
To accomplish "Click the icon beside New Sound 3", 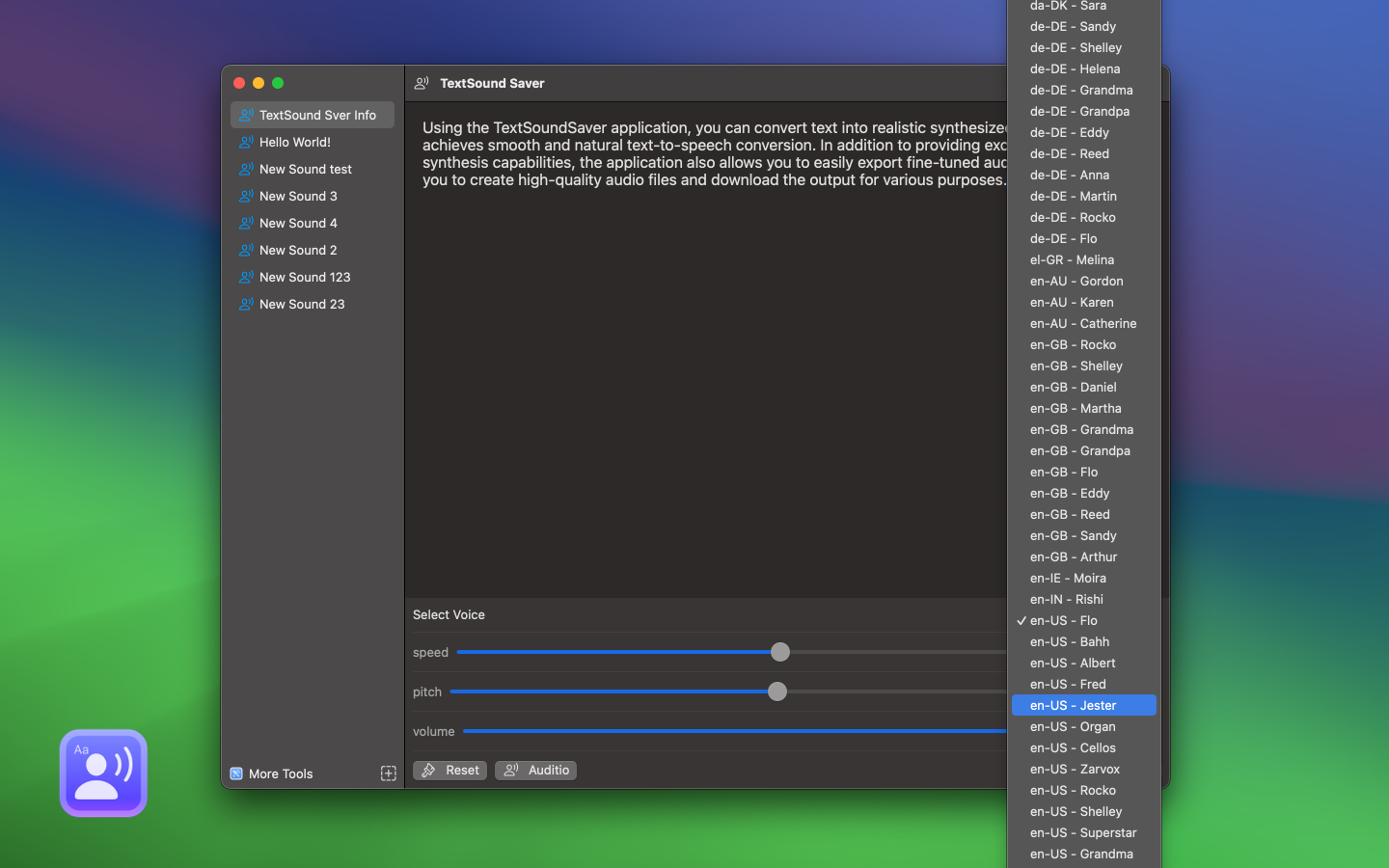I will coord(246,196).
